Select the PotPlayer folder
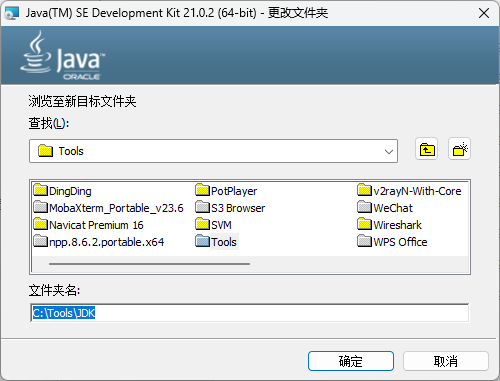Screen dimensions: 500x381 point(226,191)
